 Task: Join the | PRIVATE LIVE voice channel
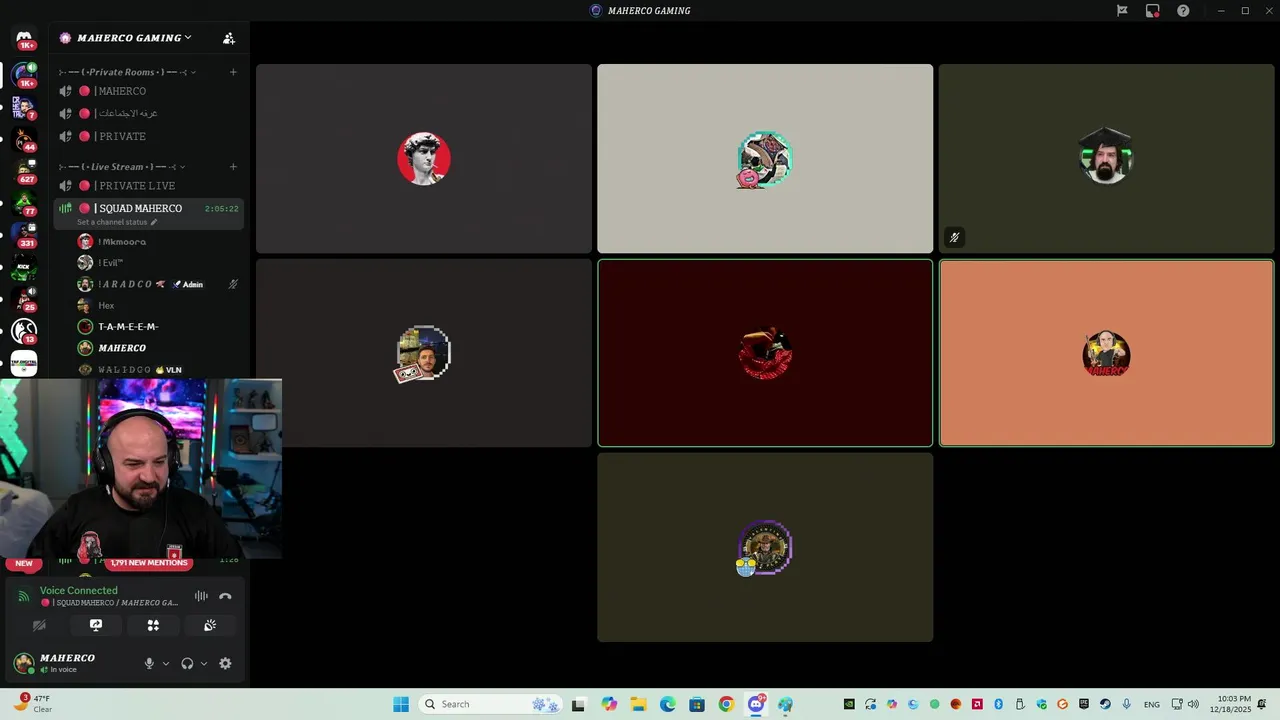tap(149, 186)
